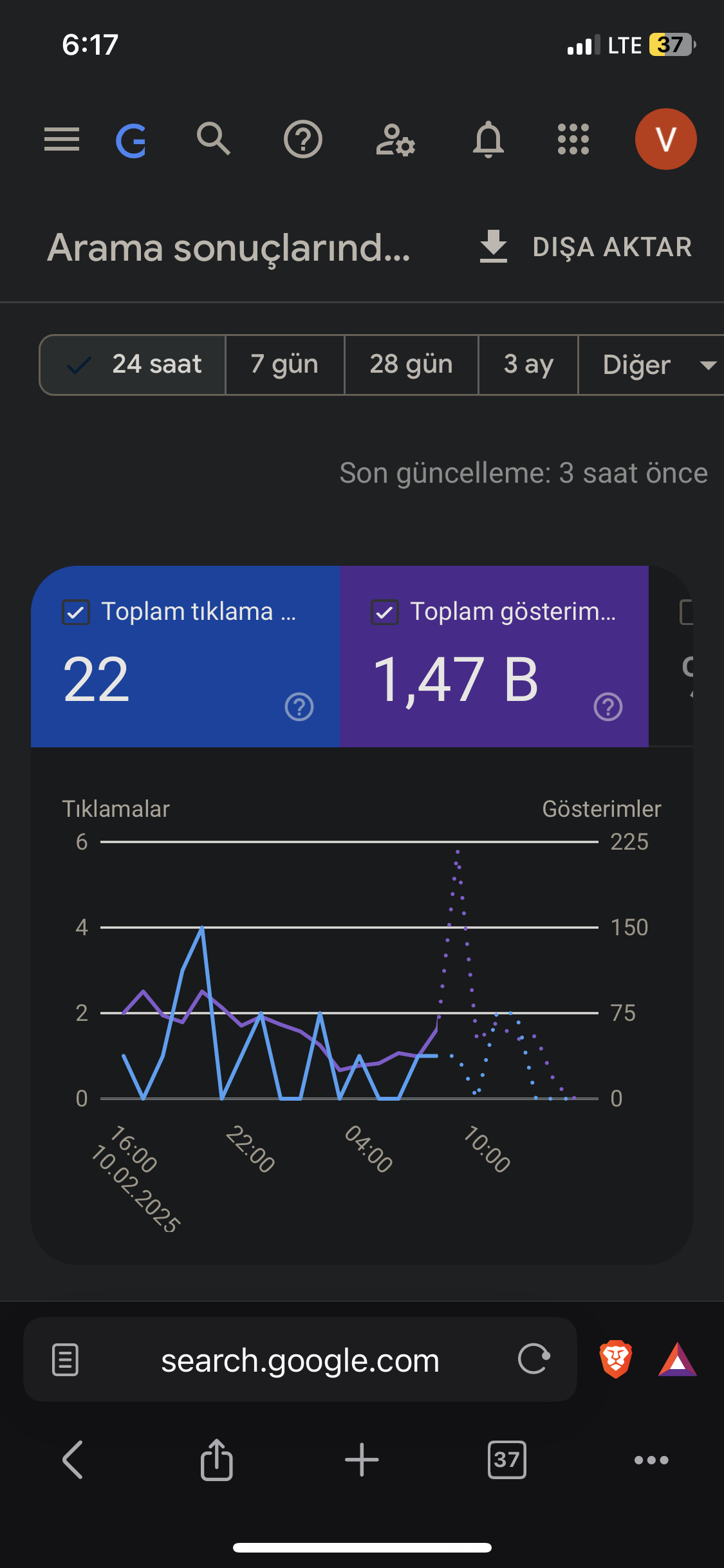Image resolution: width=724 pixels, height=1568 pixels.
Task: Select the 7 gün range tab
Action: pos(285,365)
